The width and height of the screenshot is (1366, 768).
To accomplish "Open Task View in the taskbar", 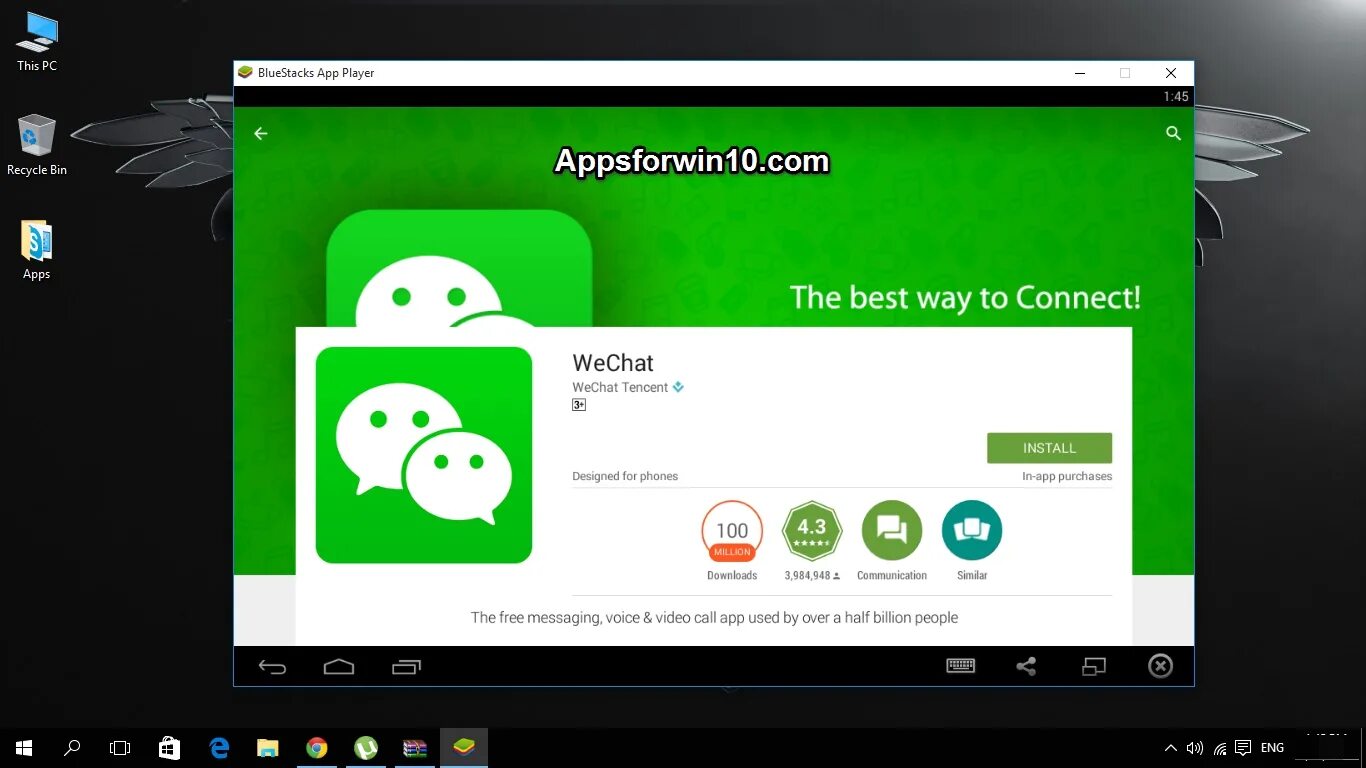I will [120, 748].
